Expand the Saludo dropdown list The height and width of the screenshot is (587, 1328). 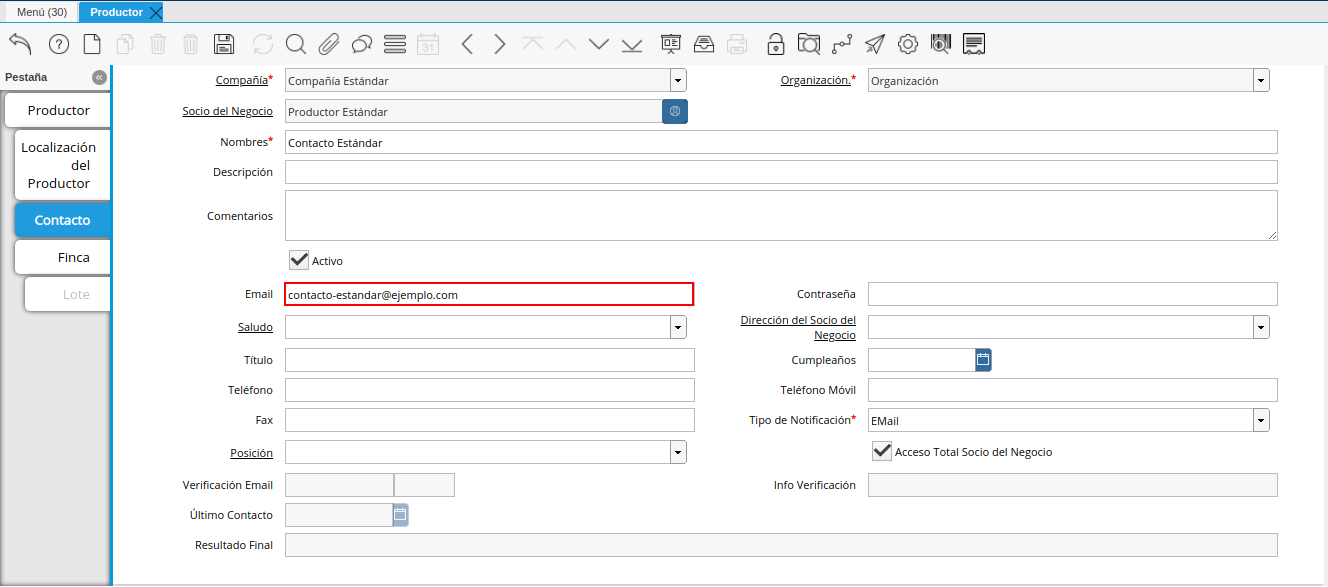678,327
